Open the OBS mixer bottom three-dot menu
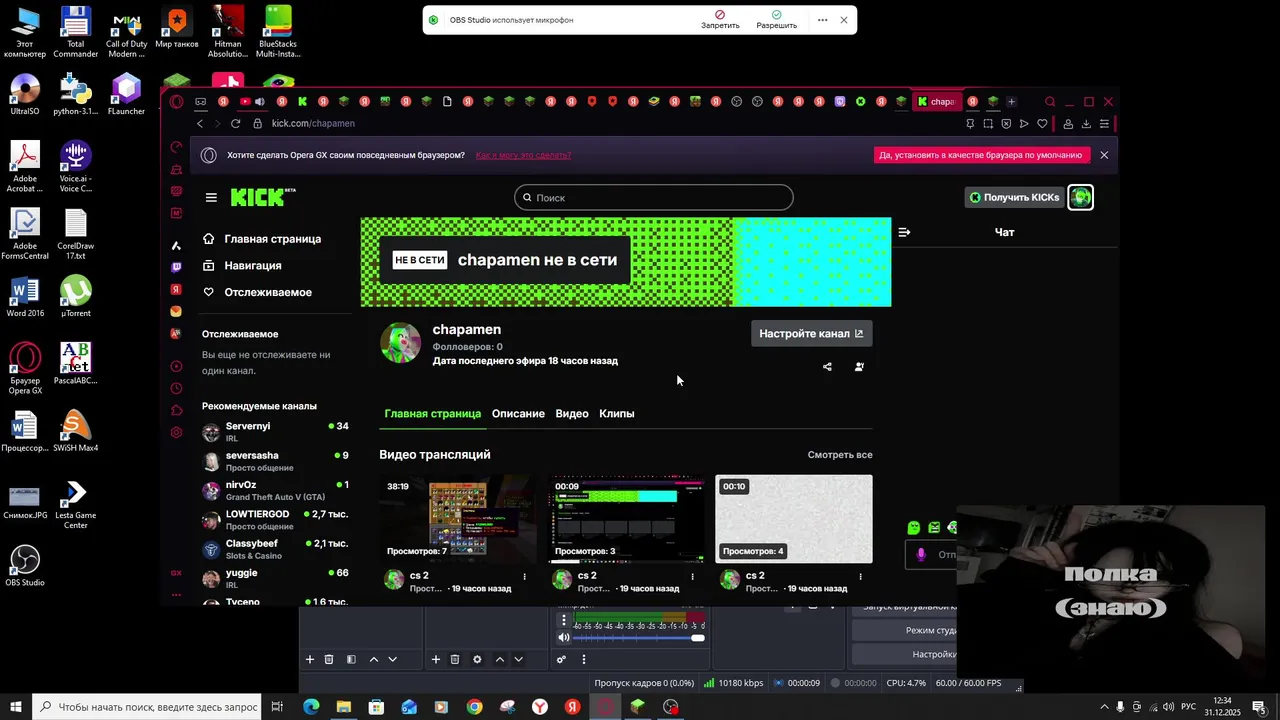1280x720 pixels. coord(584,659)
